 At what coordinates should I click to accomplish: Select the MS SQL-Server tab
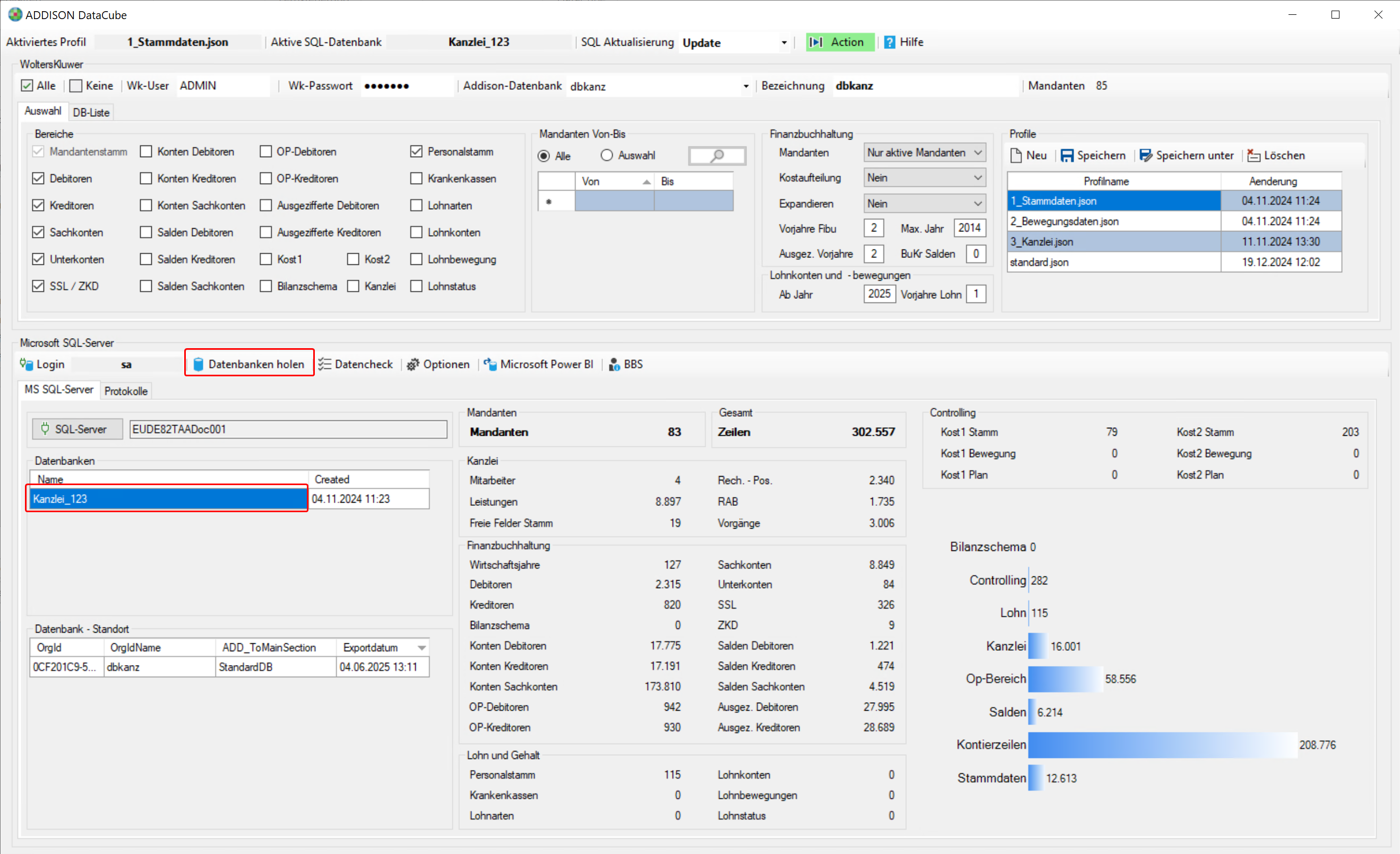pyautogui.click(x=58, y=389)
